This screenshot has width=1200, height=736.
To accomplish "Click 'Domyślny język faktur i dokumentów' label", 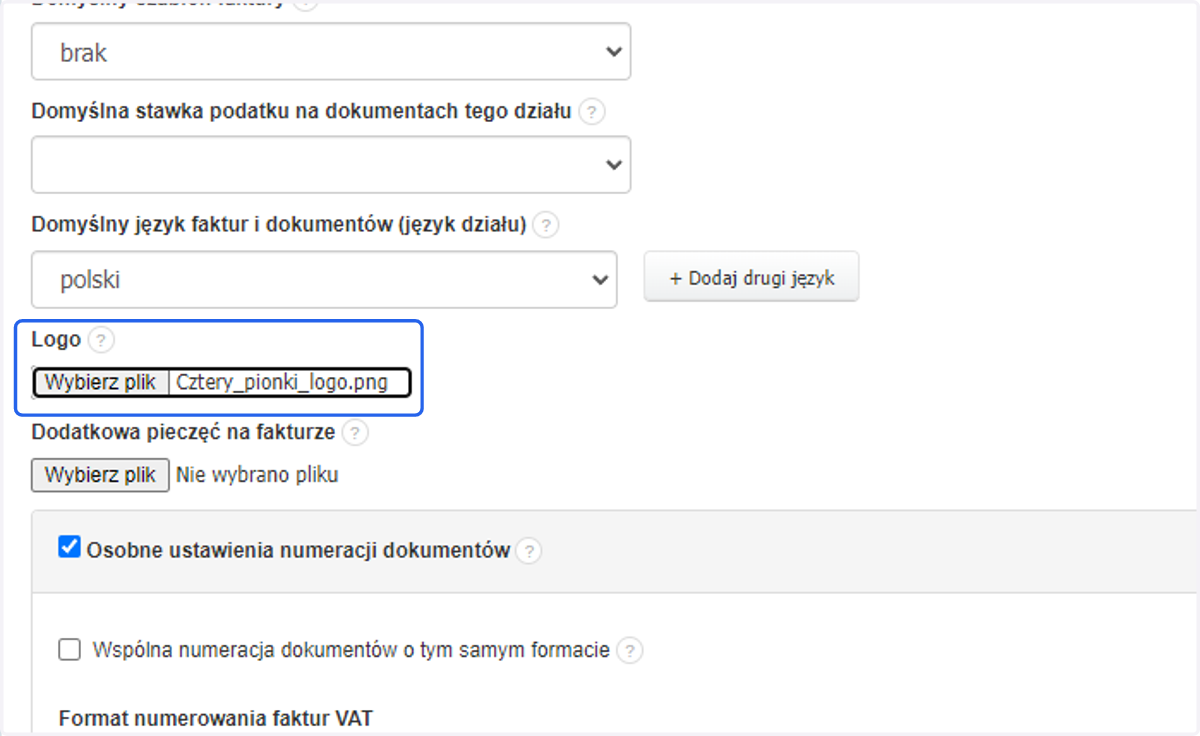I will tap(279, 225).
